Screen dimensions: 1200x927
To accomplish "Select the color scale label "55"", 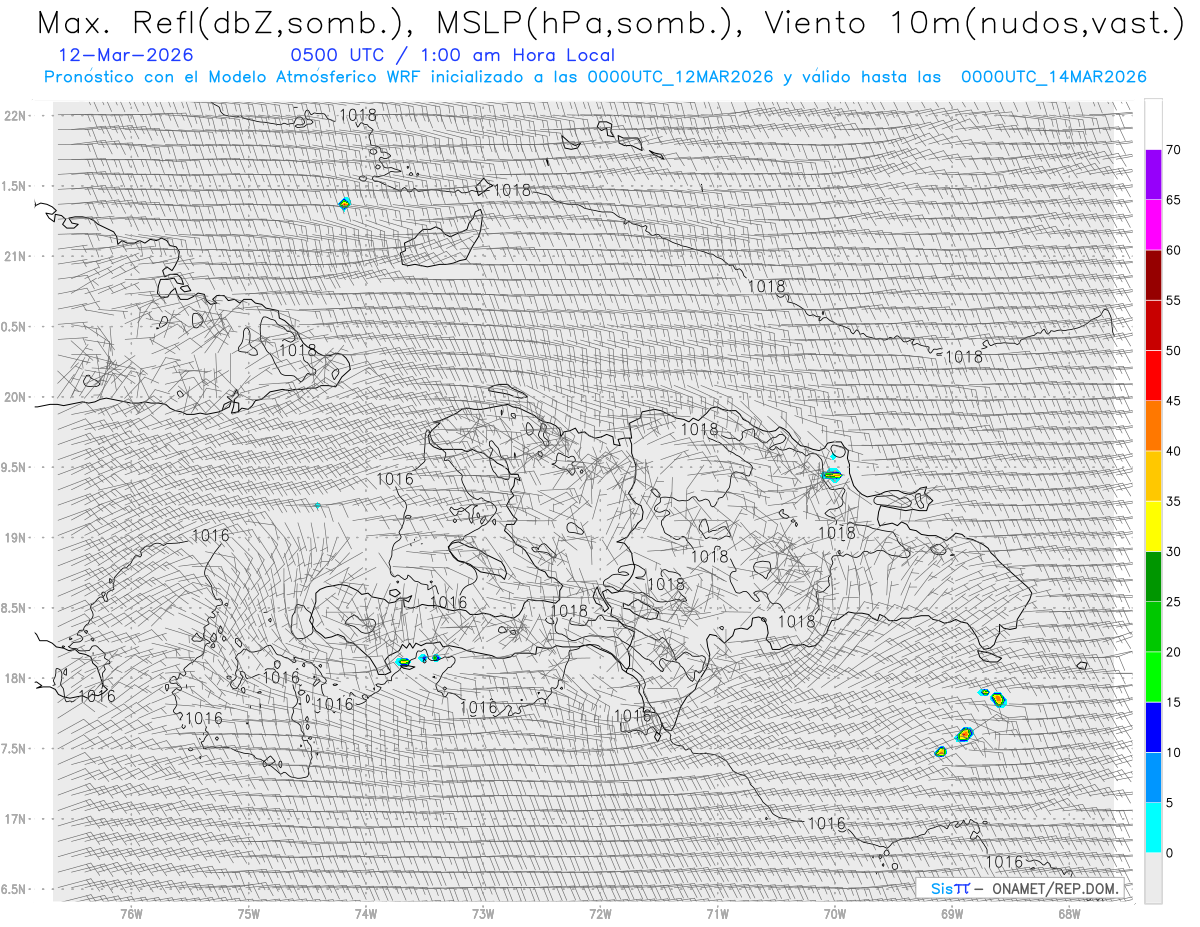I will [1173, 300].
